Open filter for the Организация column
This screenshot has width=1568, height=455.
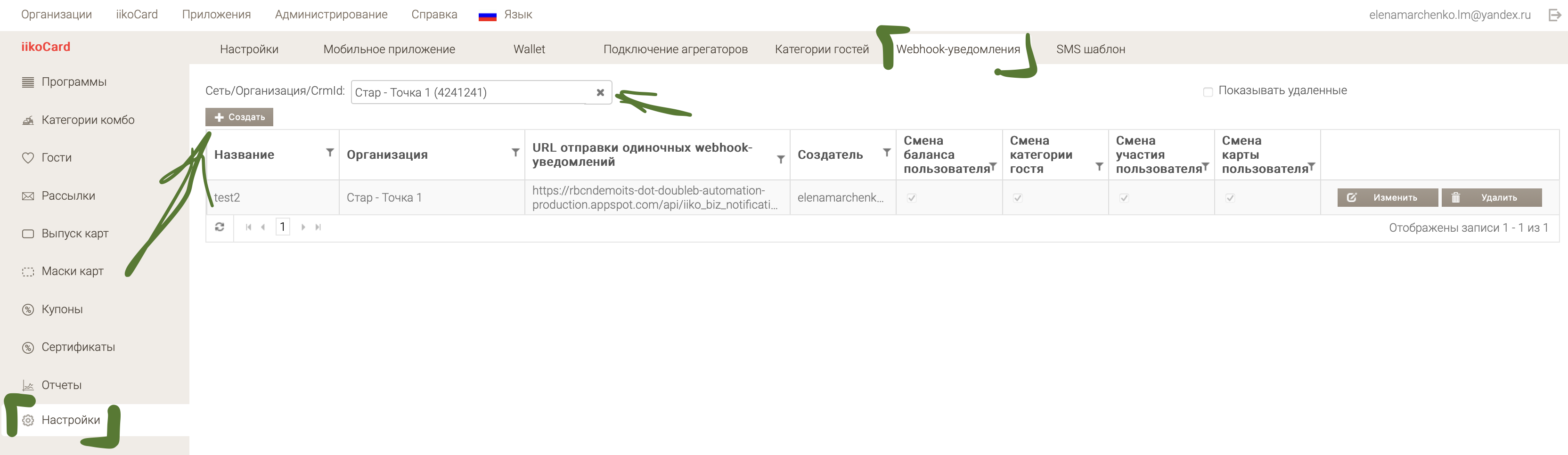[515, 153]
